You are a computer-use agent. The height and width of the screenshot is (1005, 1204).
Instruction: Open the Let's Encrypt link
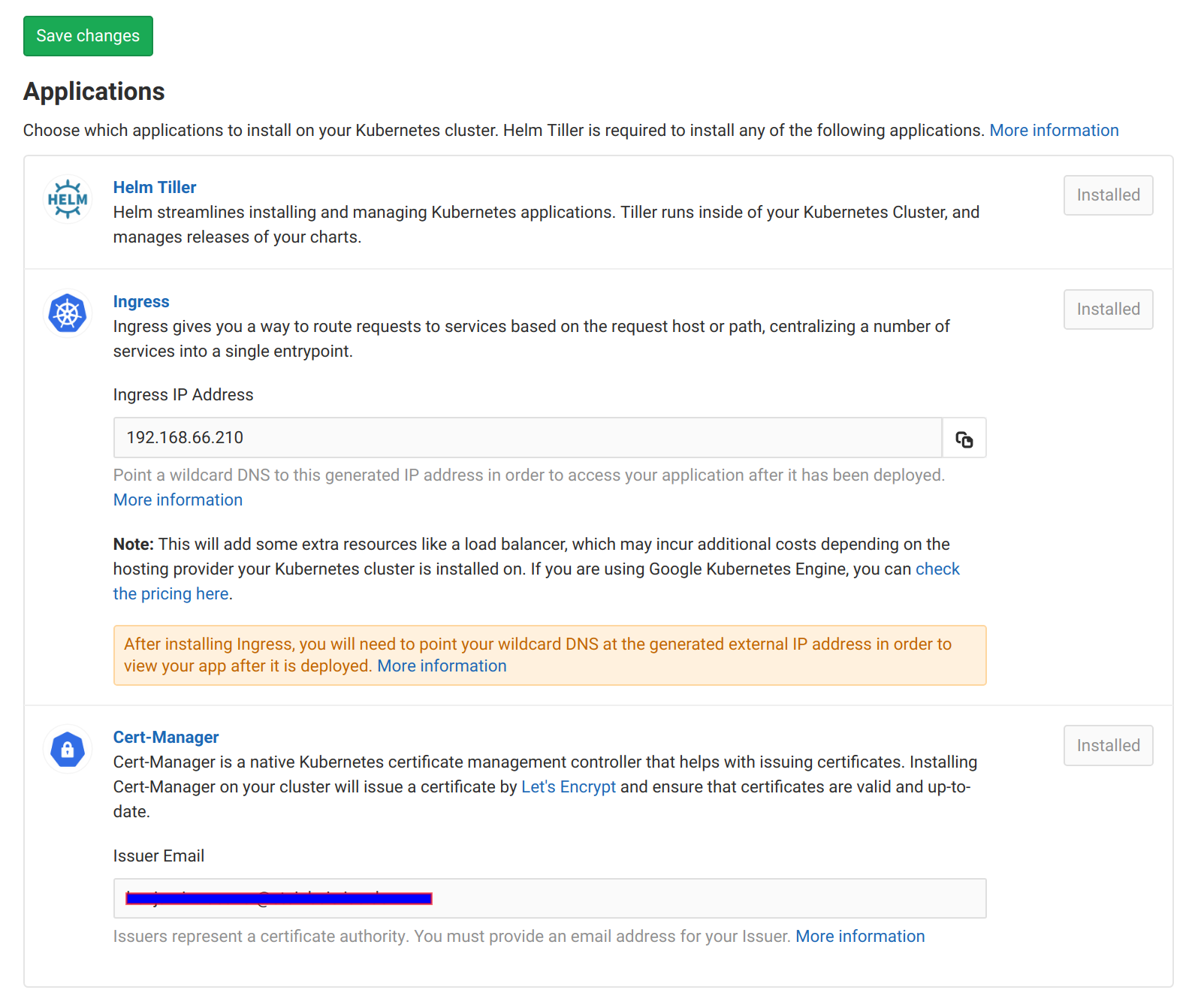coord(568,787)
